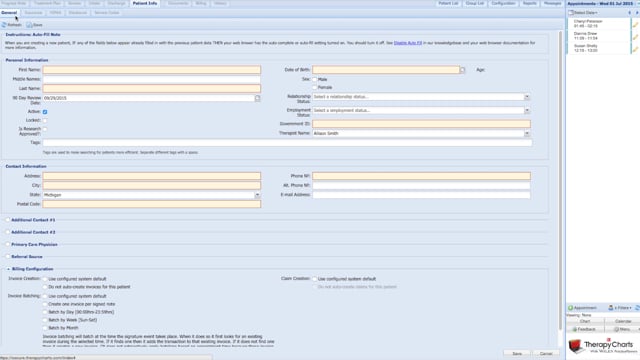Select Batch by Day option
This screenshot has height=360, width=640.
[x=45, y=312]
